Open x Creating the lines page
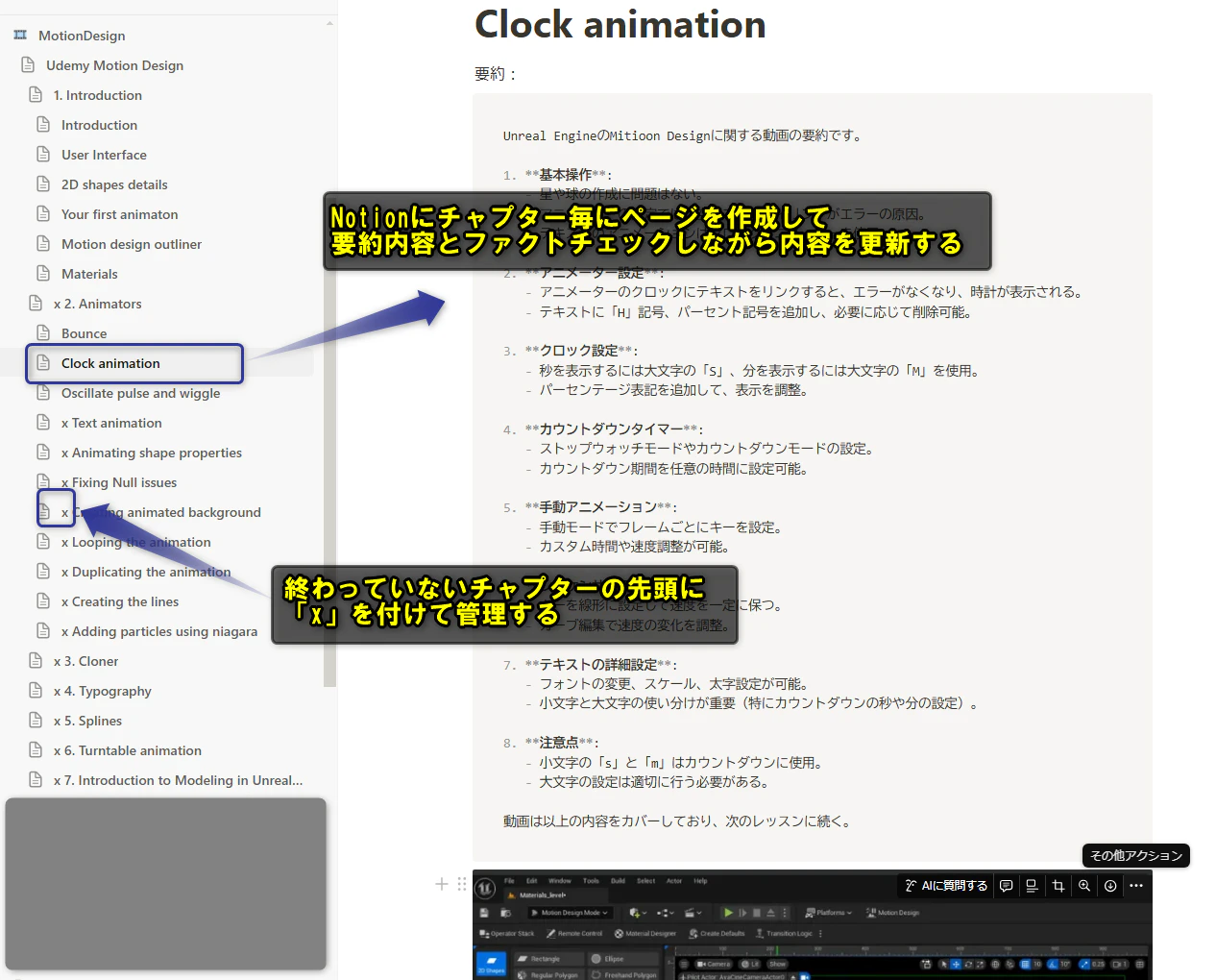Screen dimensions: 1216x980 click(120, 601)
